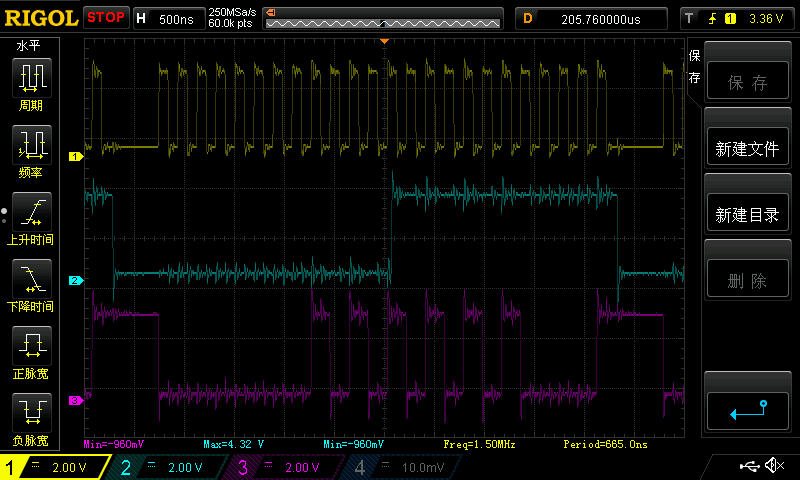Select the rise time (上升时间) icon
The height and width of the screenshot is (480, 800).
[x=32, y=212]
